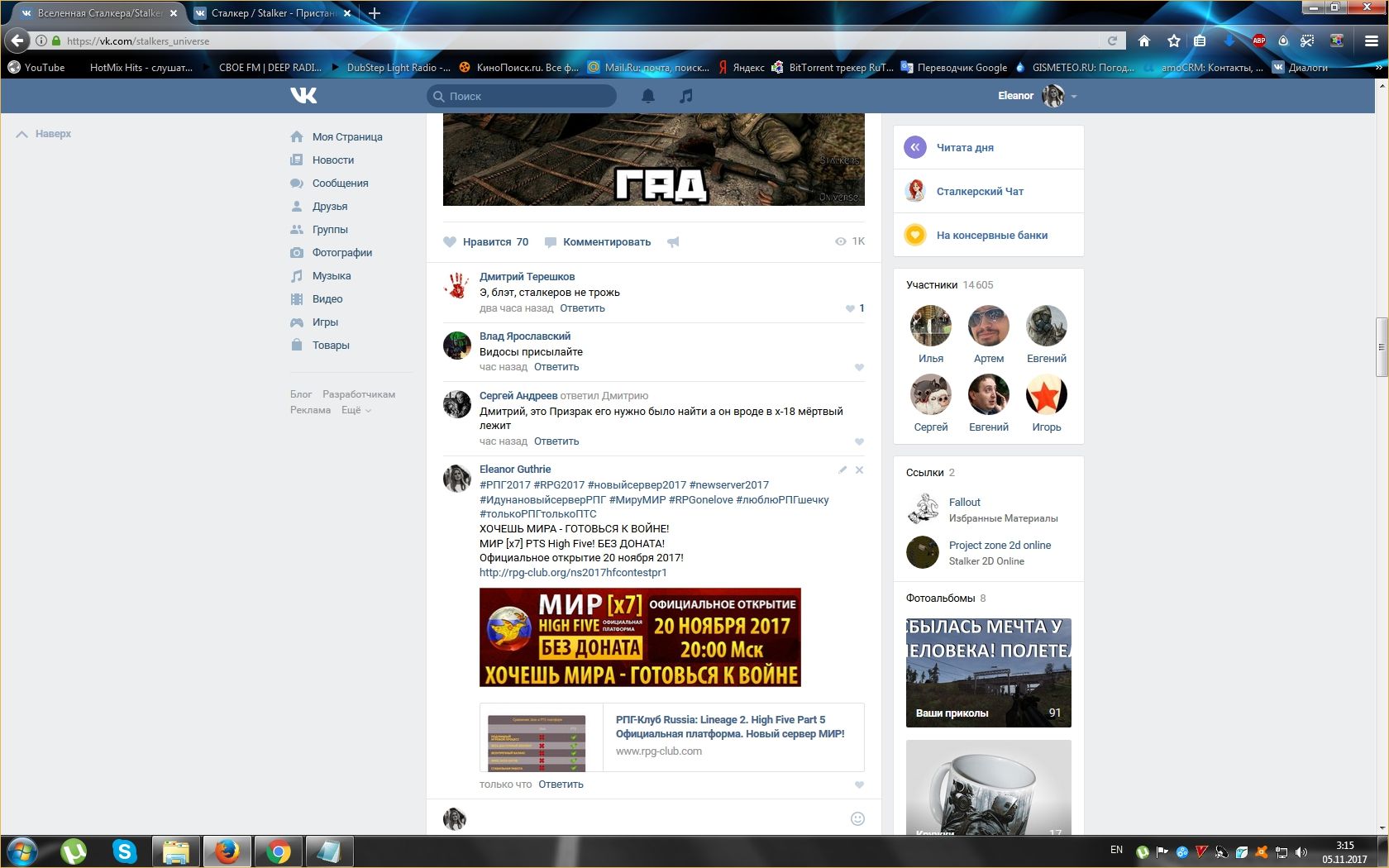1389x868 pixels.
Task: Click the taskbar clock
Action: click(x=1344, y=852)
